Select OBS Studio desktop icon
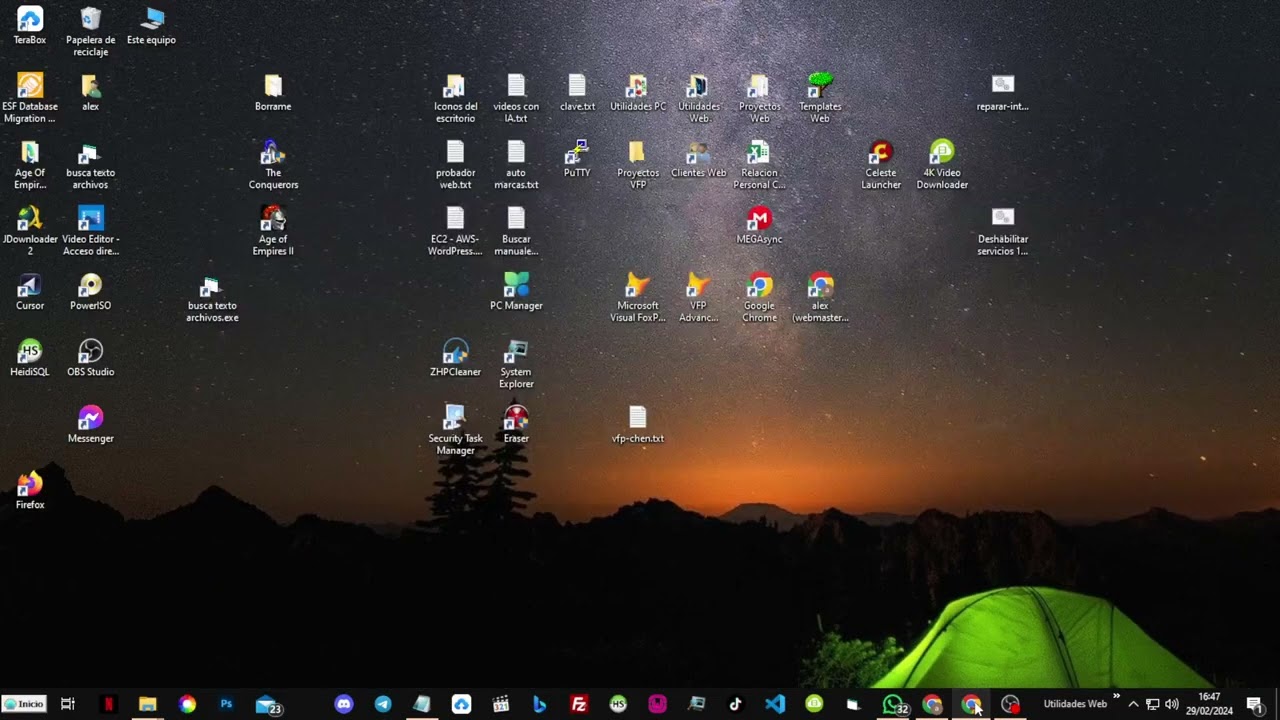 click(x=90, y=358)
